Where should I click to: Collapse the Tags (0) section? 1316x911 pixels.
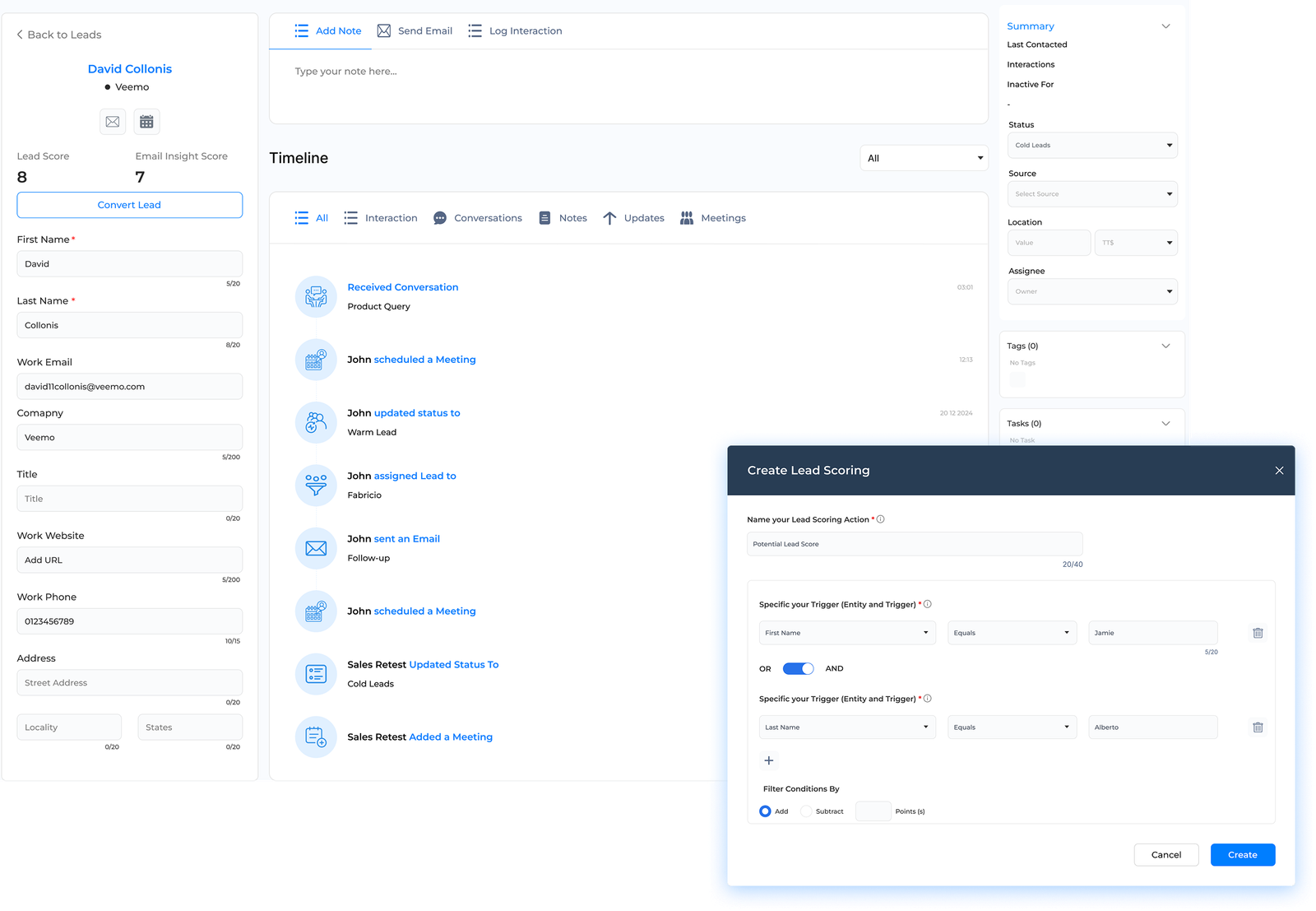tap(1165, 346)
